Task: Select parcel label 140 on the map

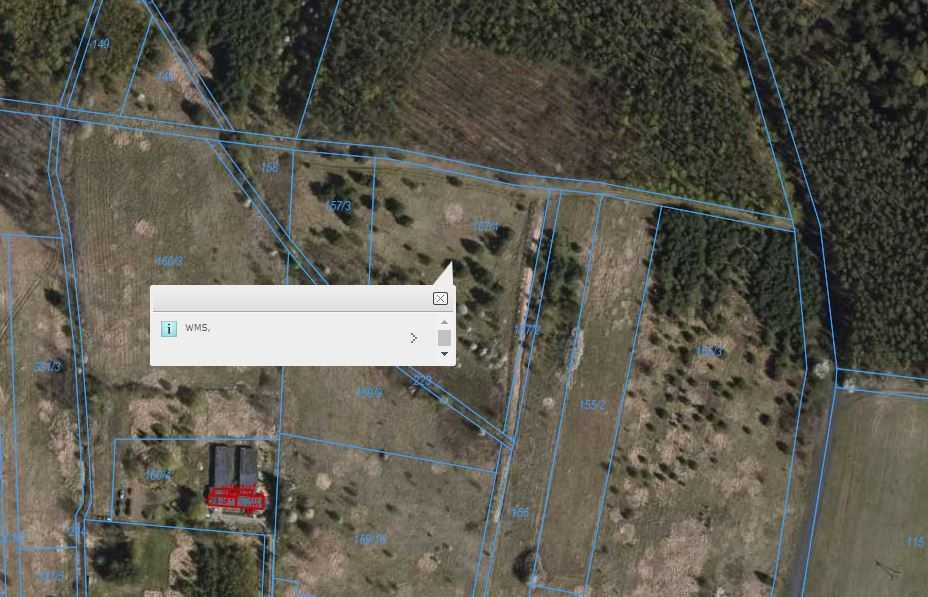Action: [101, 43]
